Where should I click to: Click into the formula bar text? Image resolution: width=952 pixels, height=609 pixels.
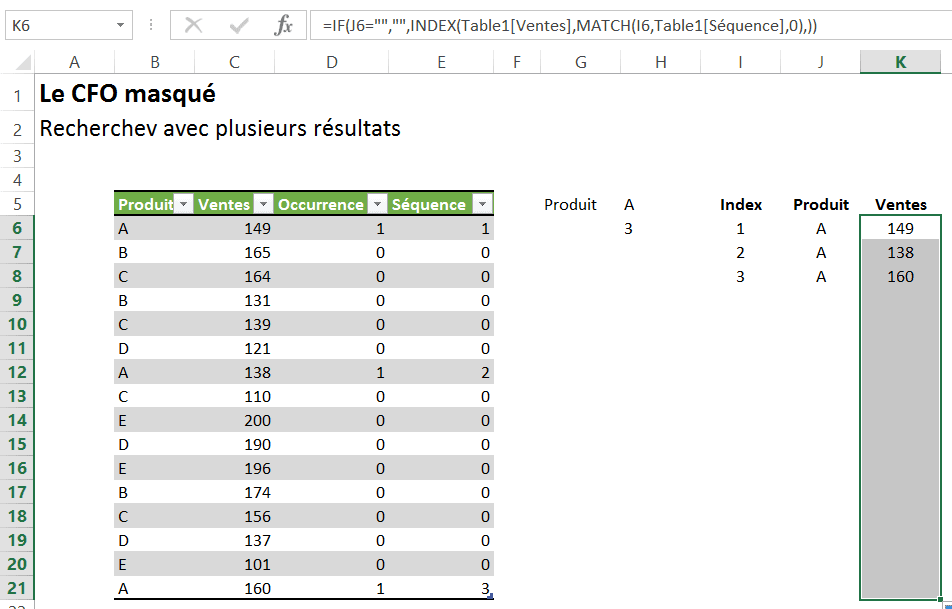(x=600, y=26)
